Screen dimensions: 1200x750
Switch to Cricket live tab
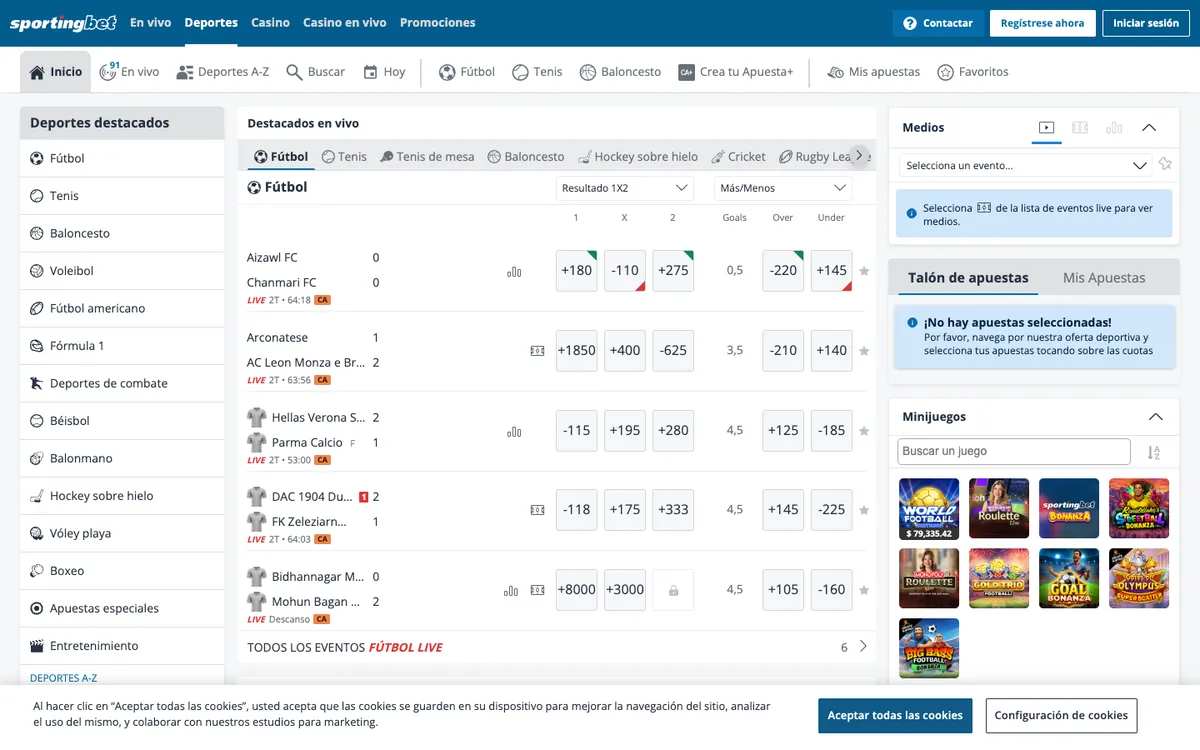[x=739, y=157]
